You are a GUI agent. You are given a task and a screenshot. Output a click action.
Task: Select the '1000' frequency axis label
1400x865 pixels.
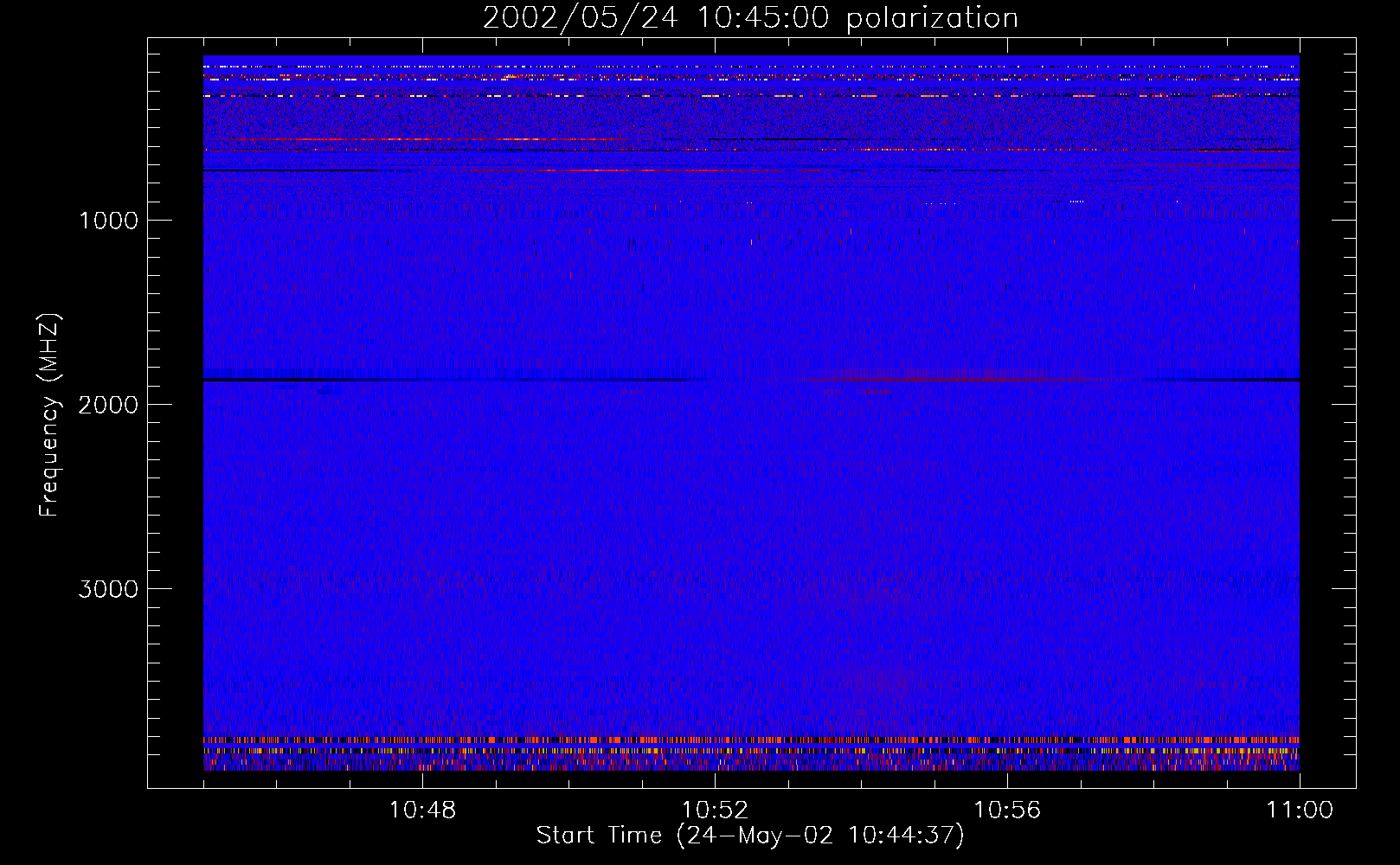108,221
